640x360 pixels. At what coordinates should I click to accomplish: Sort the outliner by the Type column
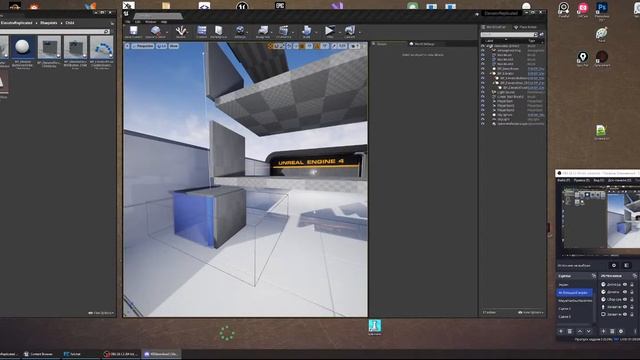point(531,41)
